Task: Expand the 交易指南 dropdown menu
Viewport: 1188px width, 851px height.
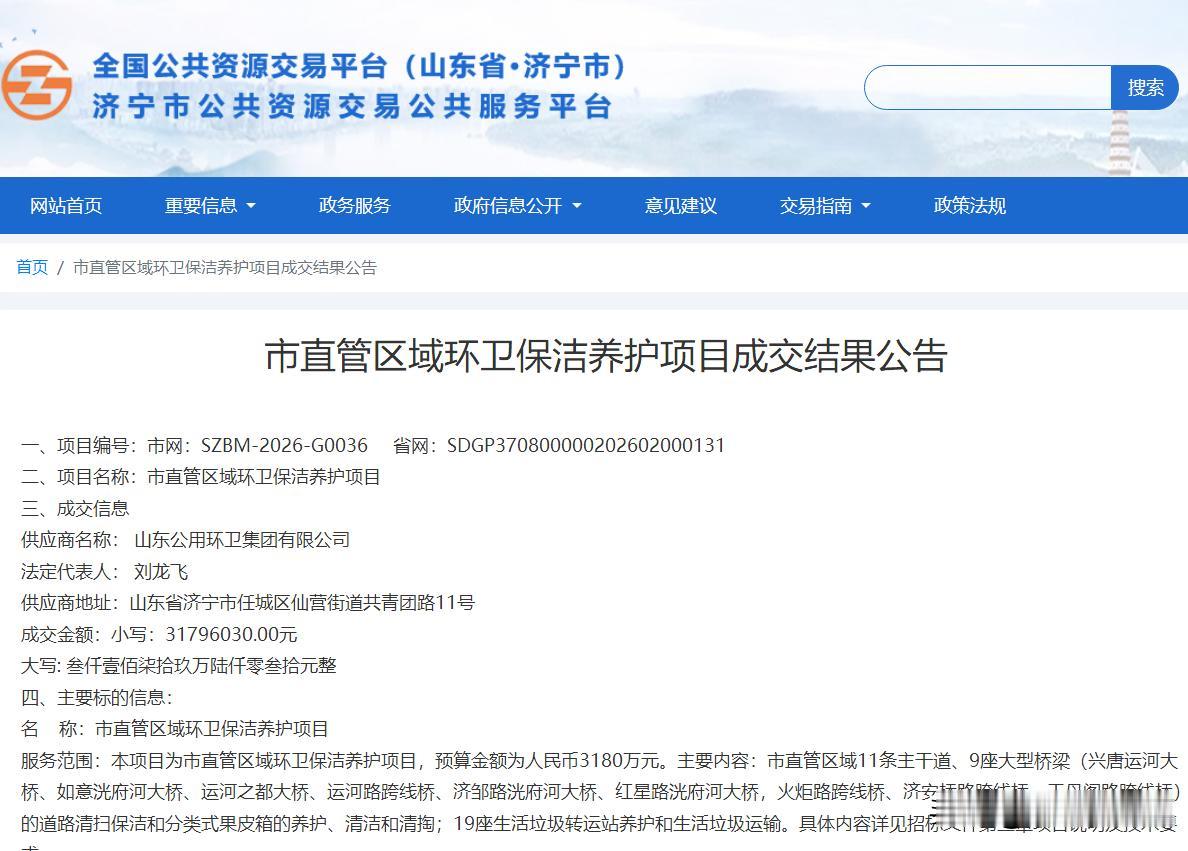Action: tap(825, 205)
